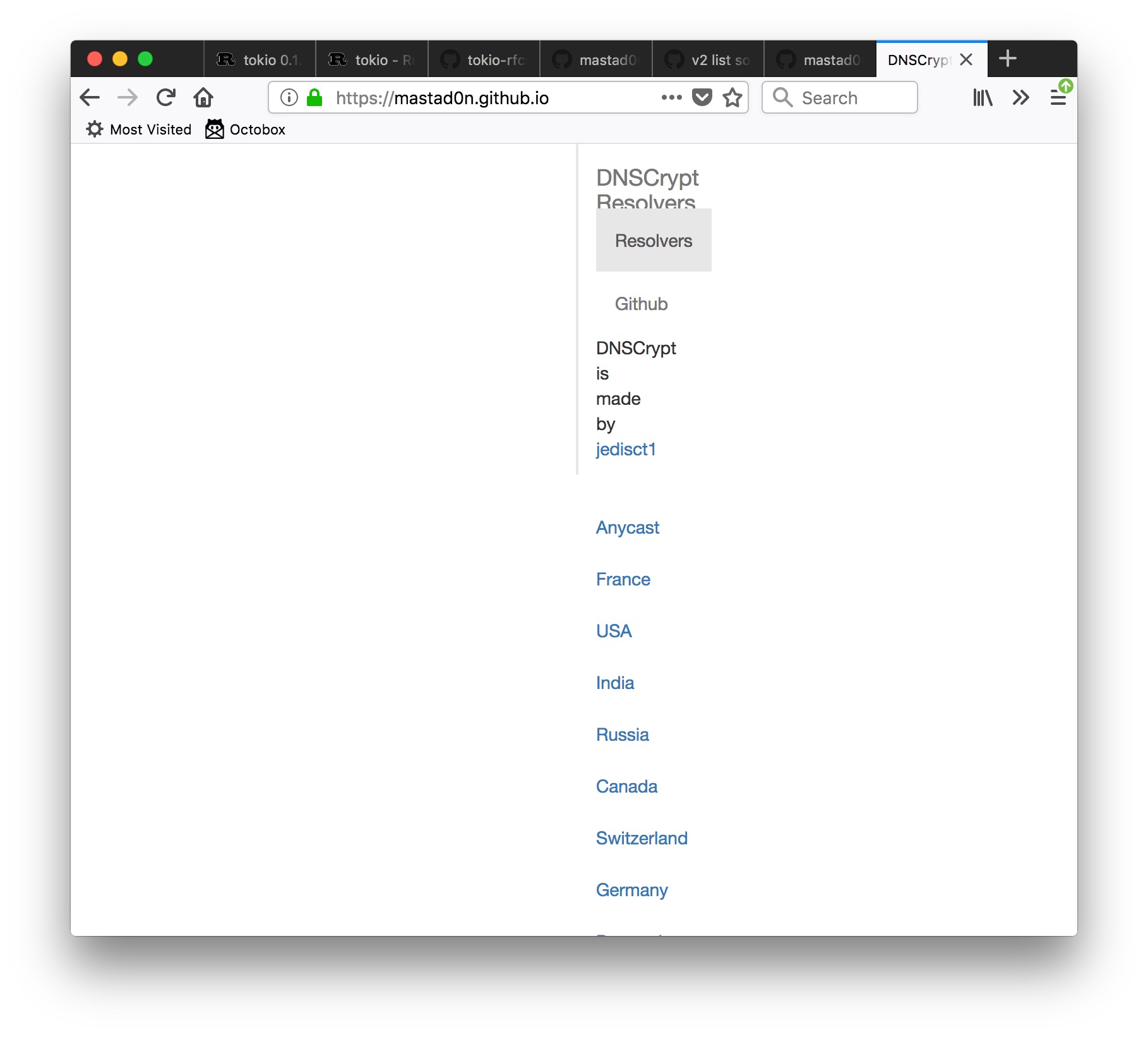Reload the current page
1148x1037 pixels.
click(x=165, y=97)
